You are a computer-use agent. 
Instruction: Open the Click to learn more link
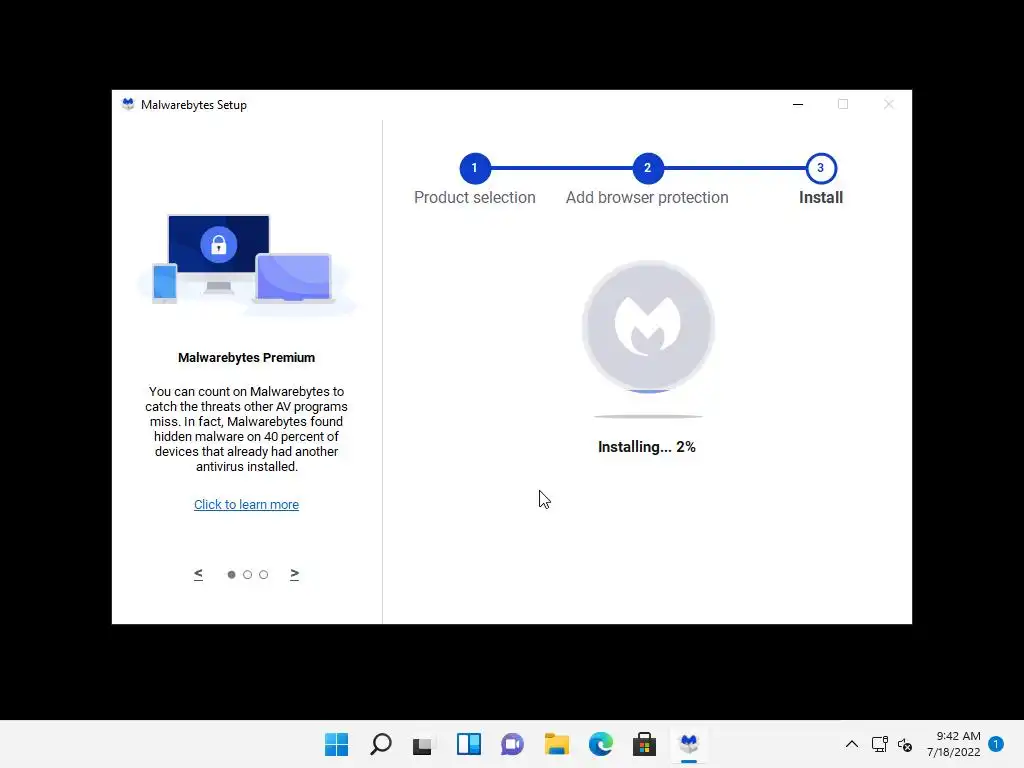coord(246,504)
